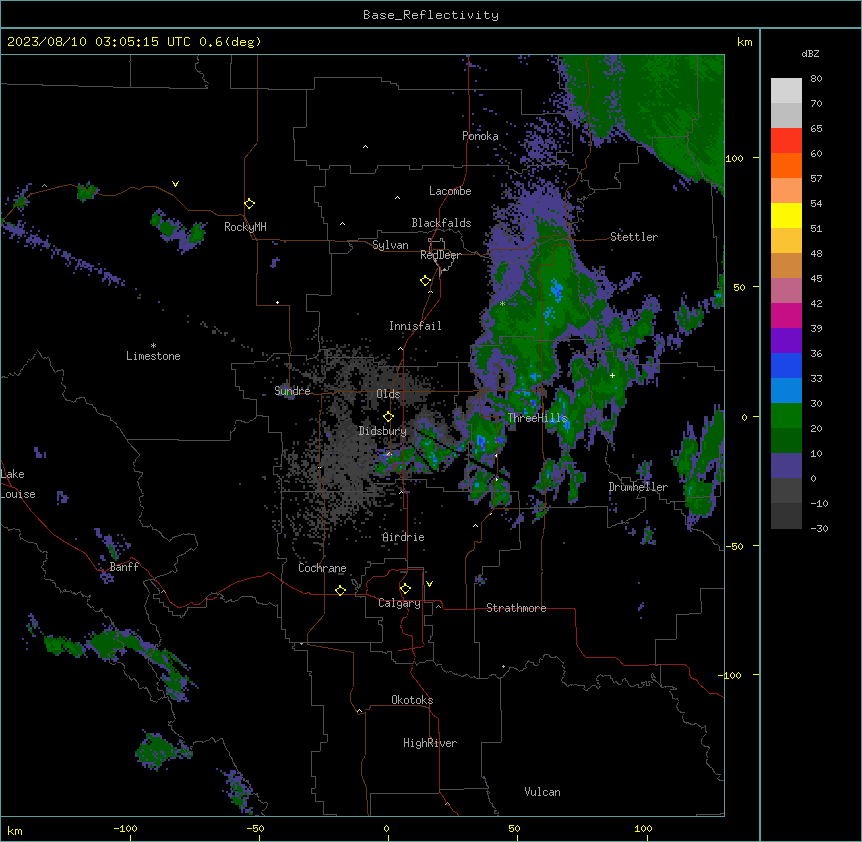Pick the purple 36-39 dBZ legend swatch

click(786, 341)
